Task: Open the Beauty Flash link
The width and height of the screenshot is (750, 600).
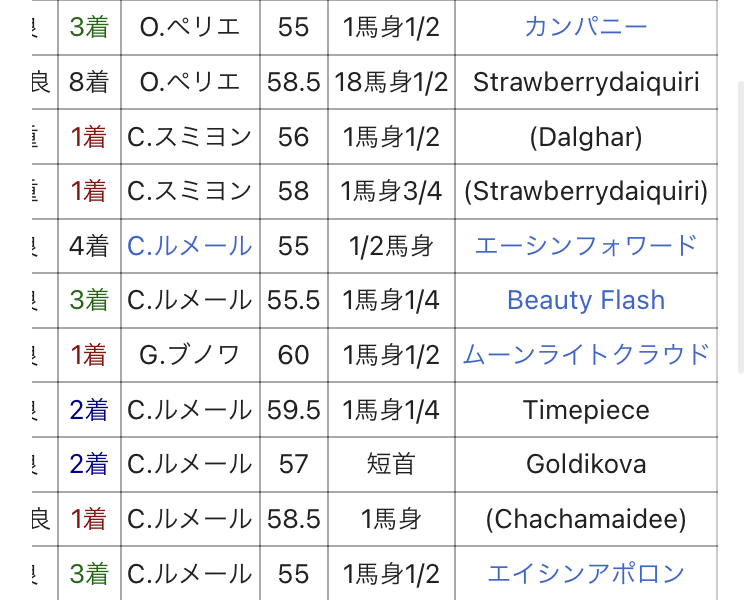Action: pos(586,300)
